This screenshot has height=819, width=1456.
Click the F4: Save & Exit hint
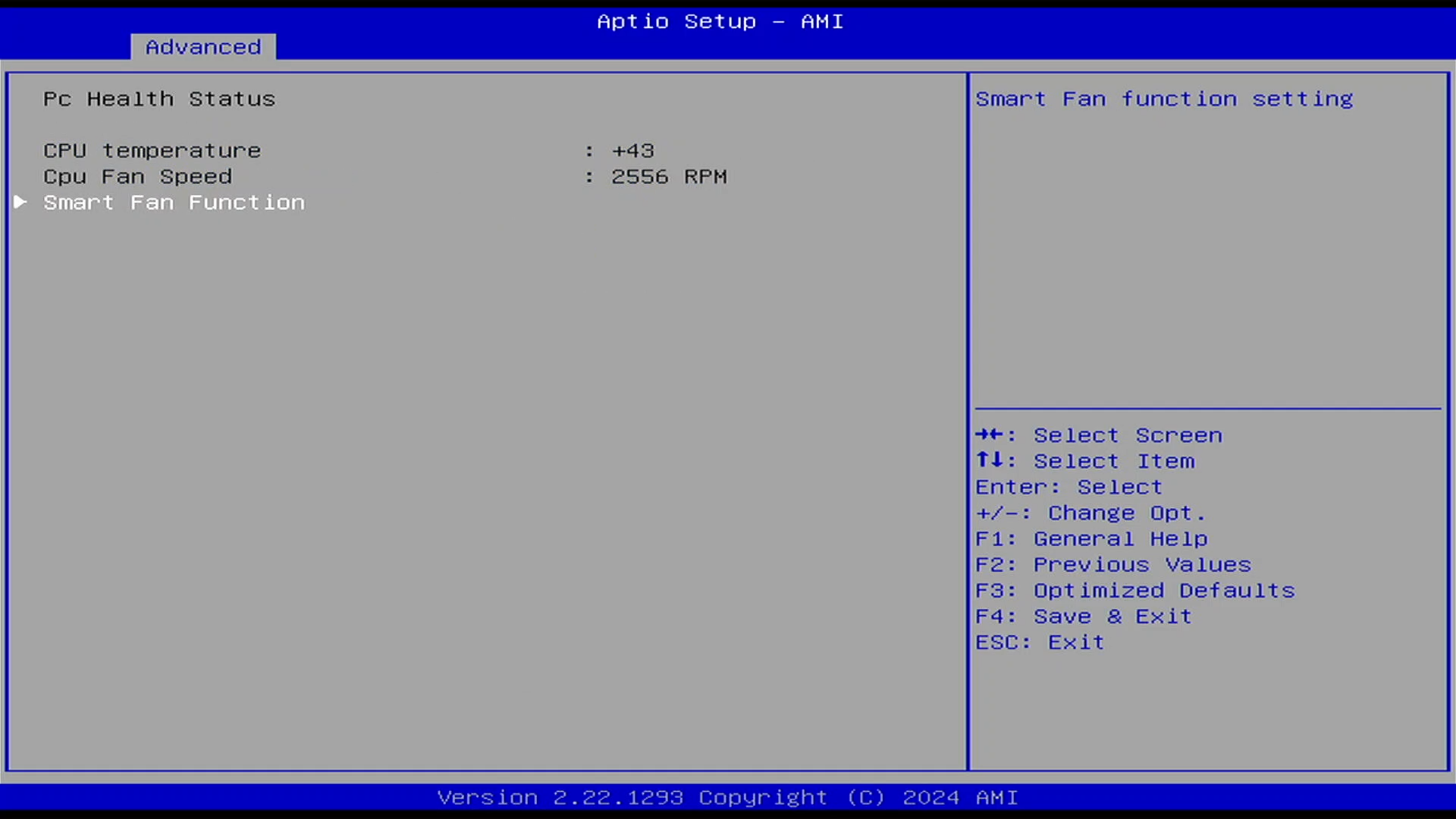(1084, 617)
